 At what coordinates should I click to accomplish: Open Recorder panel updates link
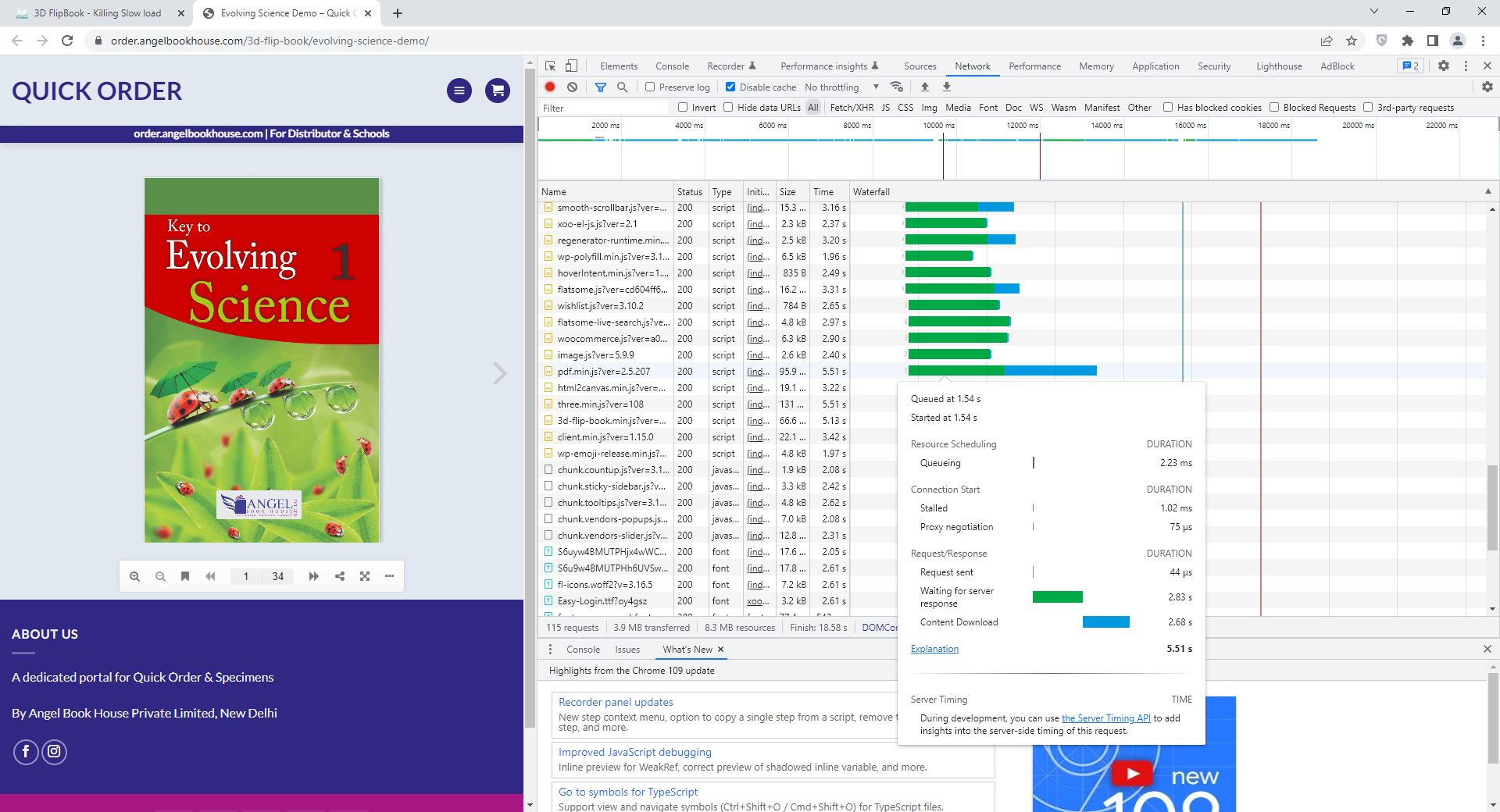[616, 702]
